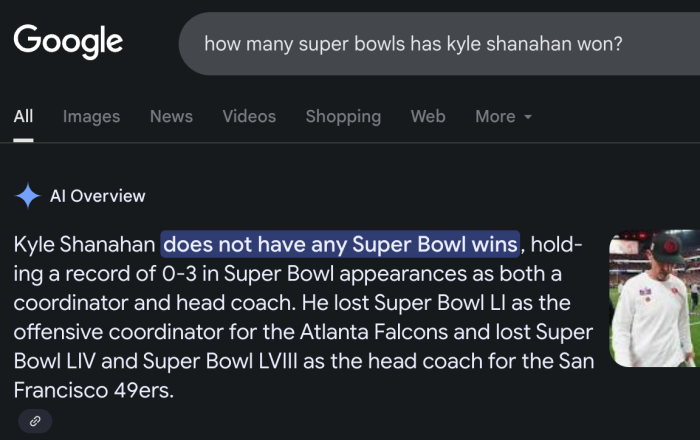The image size is (700, 440).
Task: Click the Google logo
Action: coord(68,41)
